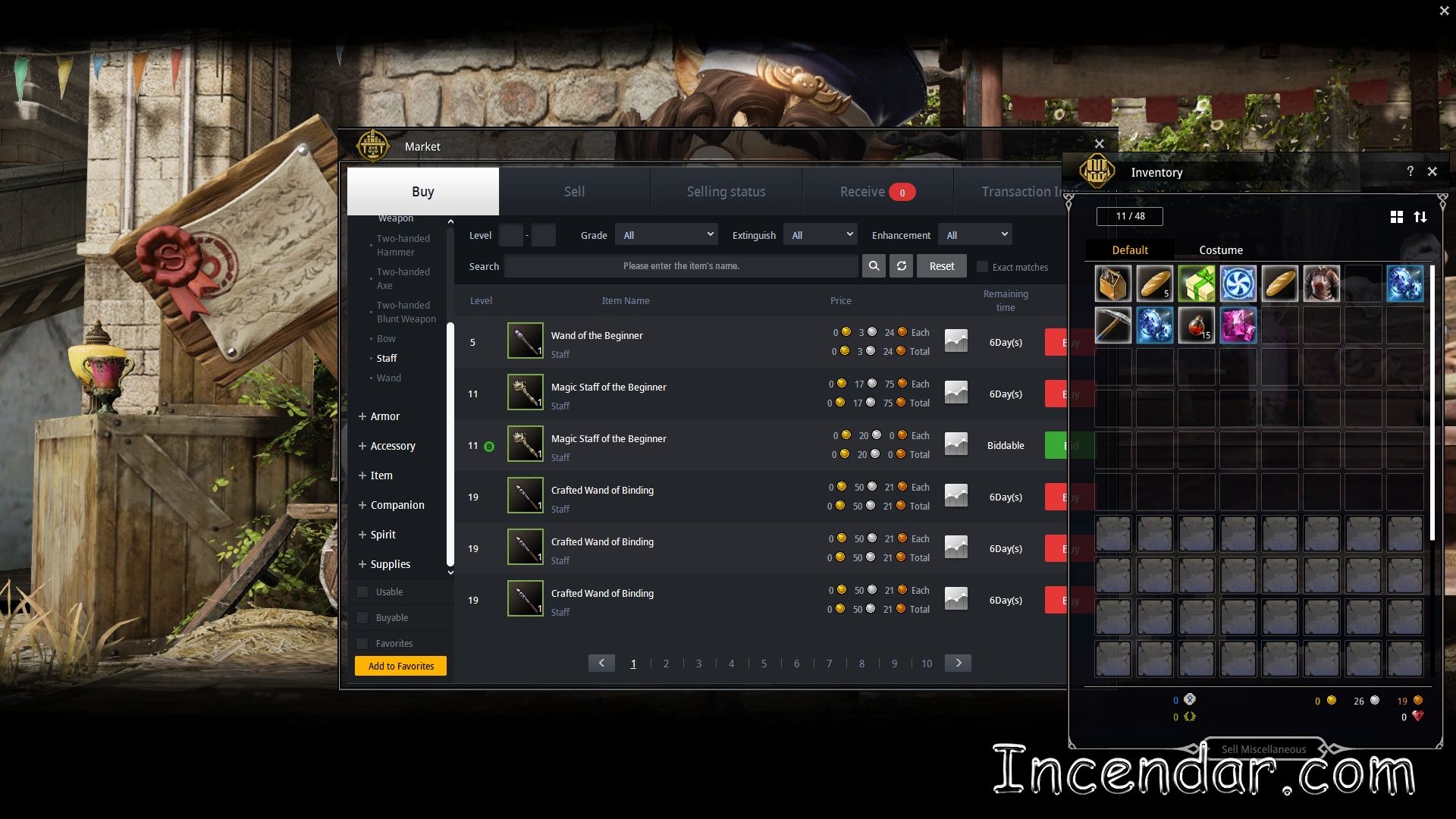Expand the Supplies category

[x=384, y=564]
